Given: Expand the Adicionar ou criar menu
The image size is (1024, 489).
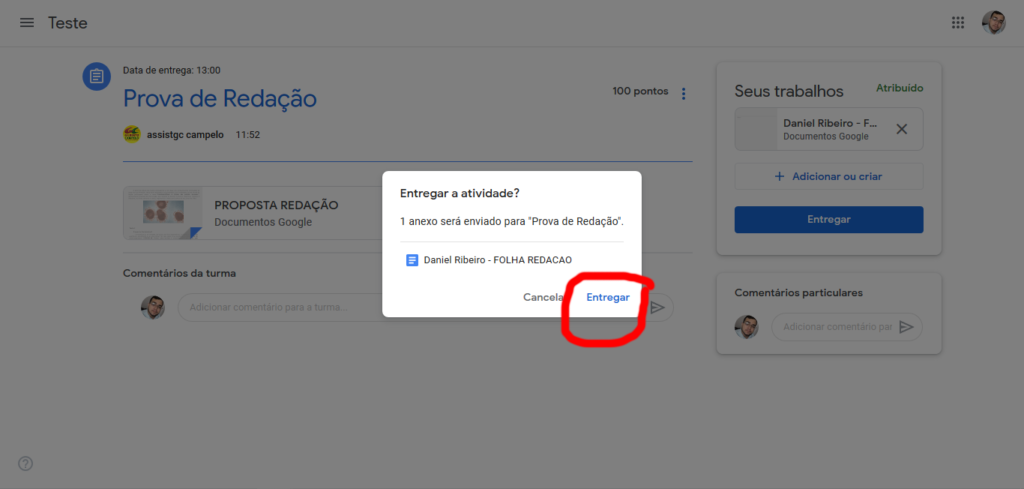Looking at the screenshot, I should click(828, 177).
